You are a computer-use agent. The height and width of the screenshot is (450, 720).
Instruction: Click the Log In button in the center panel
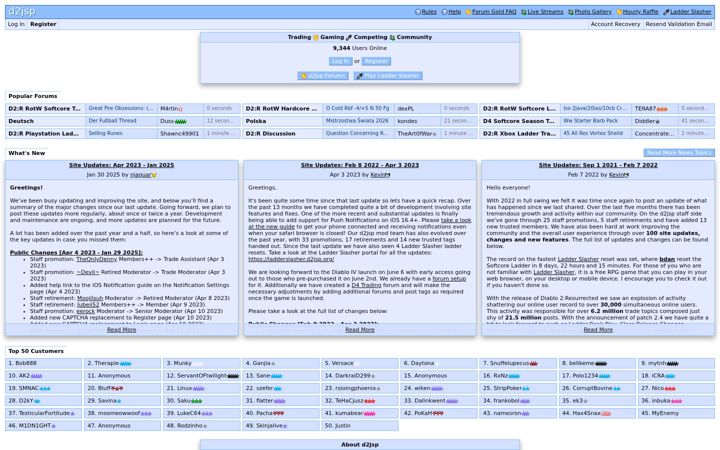click(x=340, y=61)
